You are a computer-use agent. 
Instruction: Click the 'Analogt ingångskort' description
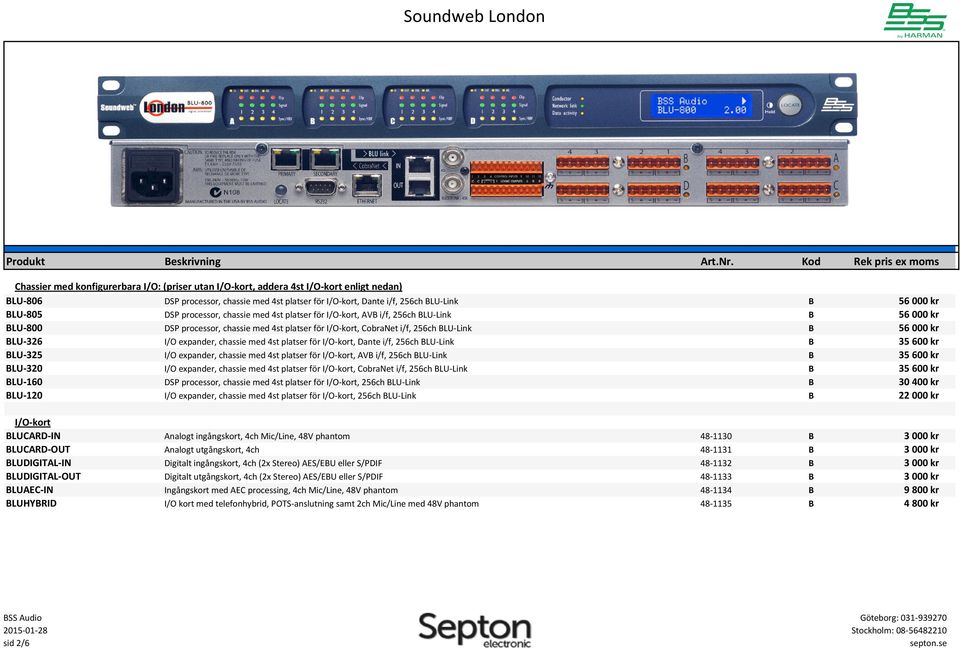pos(257,437)
